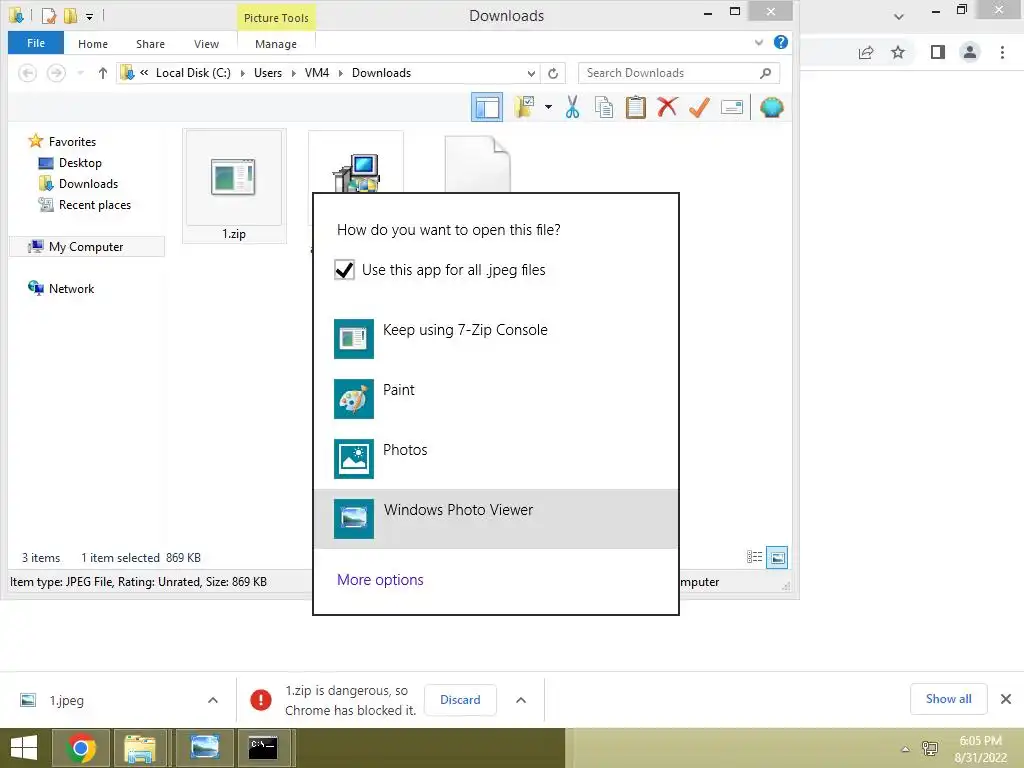The width and height of the screenshot is (1024, 768).
Task: Uncheck Use this app for all .jpeg files
Action: coord(344,270)
